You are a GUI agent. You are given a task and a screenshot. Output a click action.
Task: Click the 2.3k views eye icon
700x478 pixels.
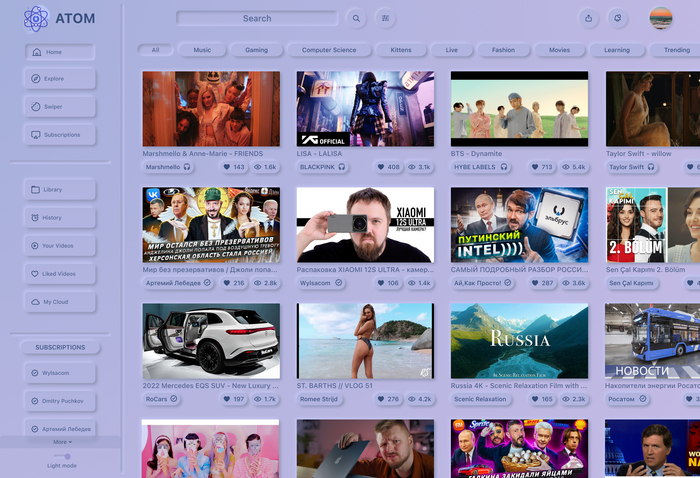566,399
